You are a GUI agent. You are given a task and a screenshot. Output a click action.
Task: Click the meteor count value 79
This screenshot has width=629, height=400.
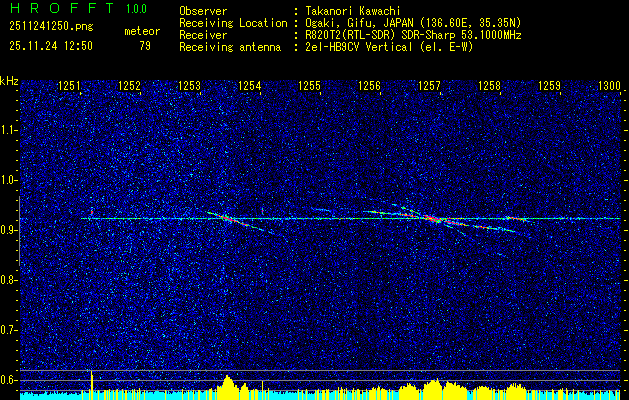(145, 46)
